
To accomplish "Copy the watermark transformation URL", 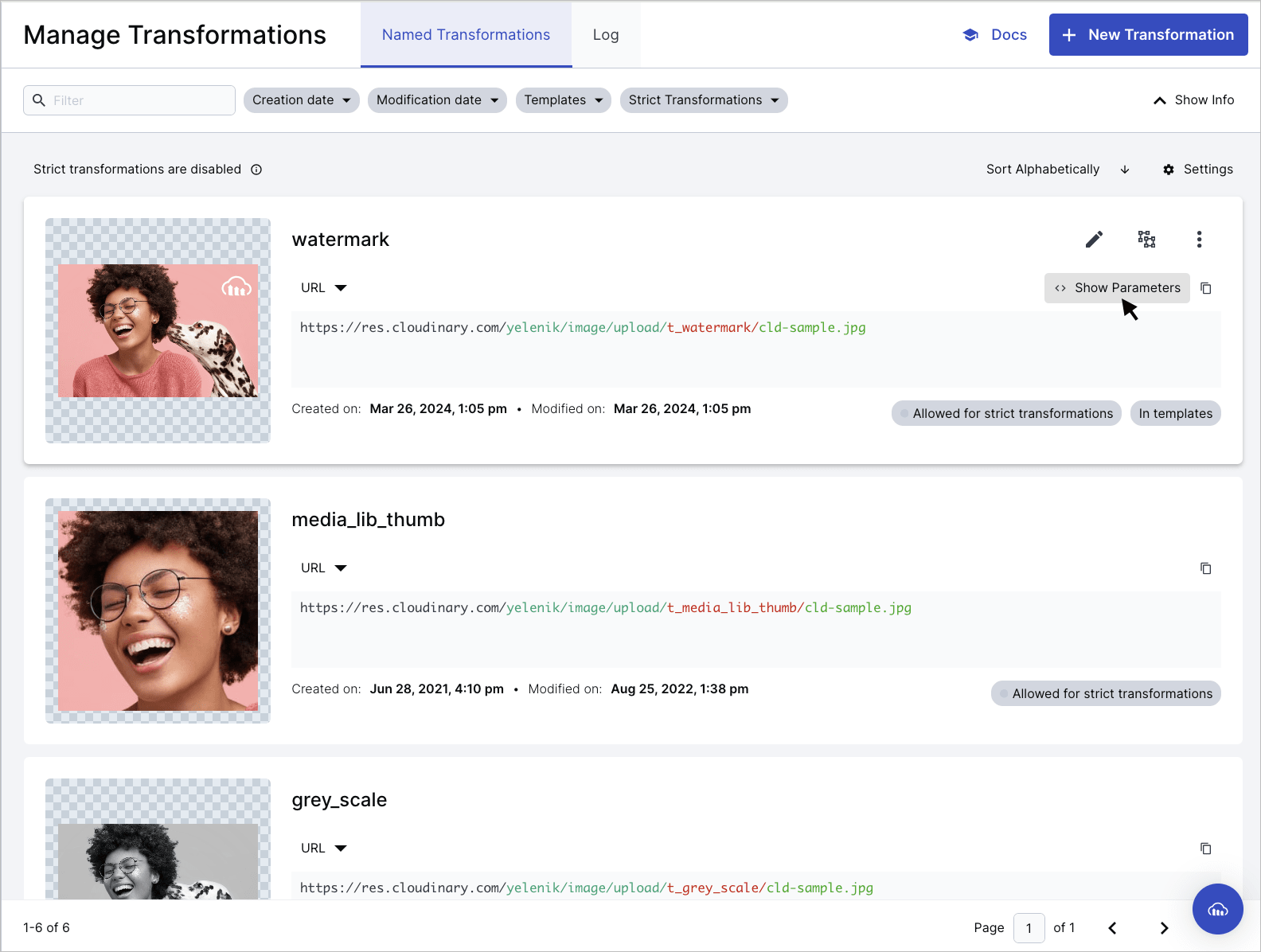I will pyautogui.click(x=1206, y=288).
